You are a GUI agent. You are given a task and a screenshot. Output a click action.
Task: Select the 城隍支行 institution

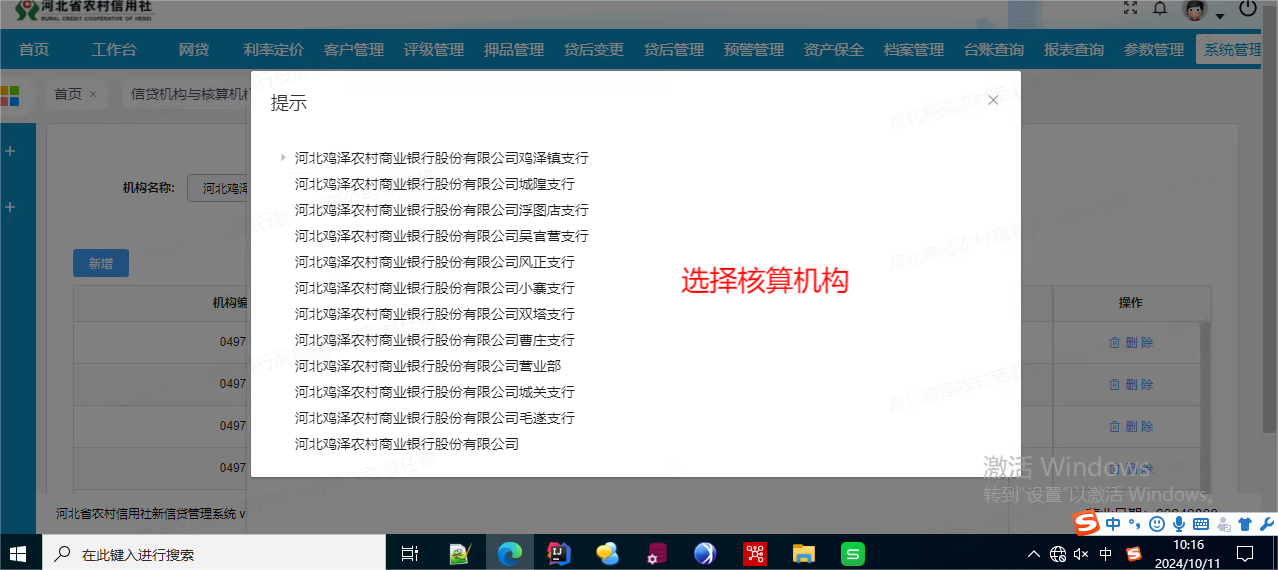(x=435, y=184)
